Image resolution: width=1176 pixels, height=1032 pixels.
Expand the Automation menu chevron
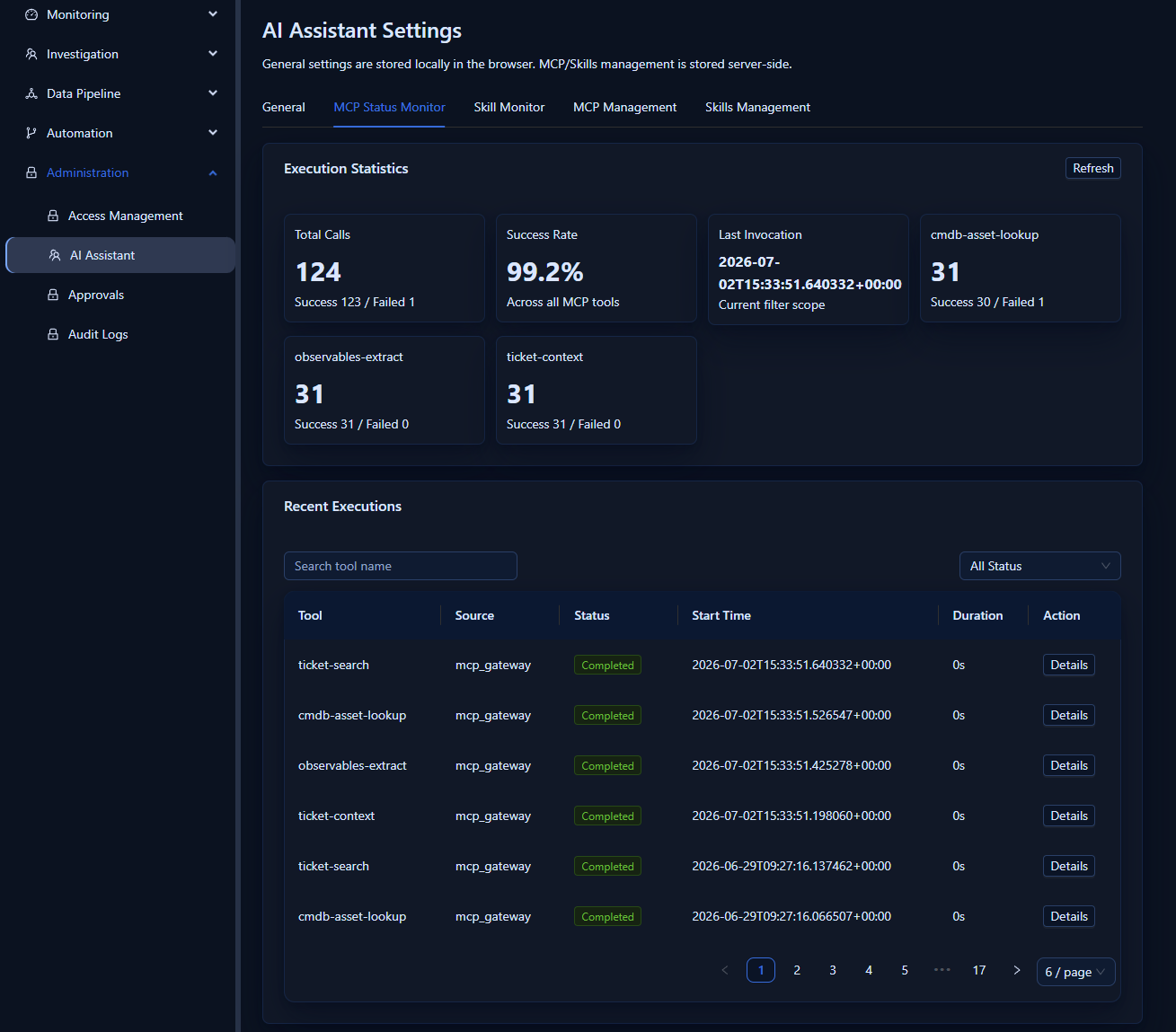point(213,133)
